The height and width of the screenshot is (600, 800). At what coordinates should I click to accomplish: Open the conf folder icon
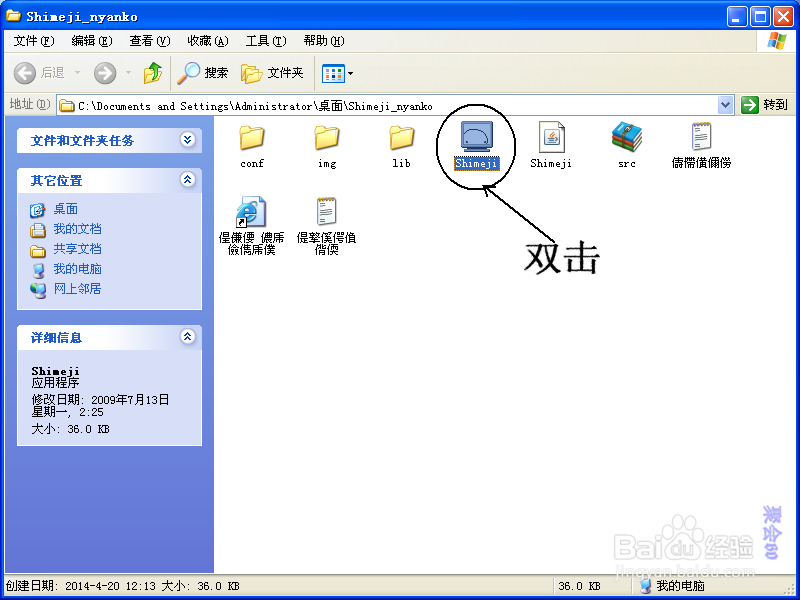click(x=252, y=137)
